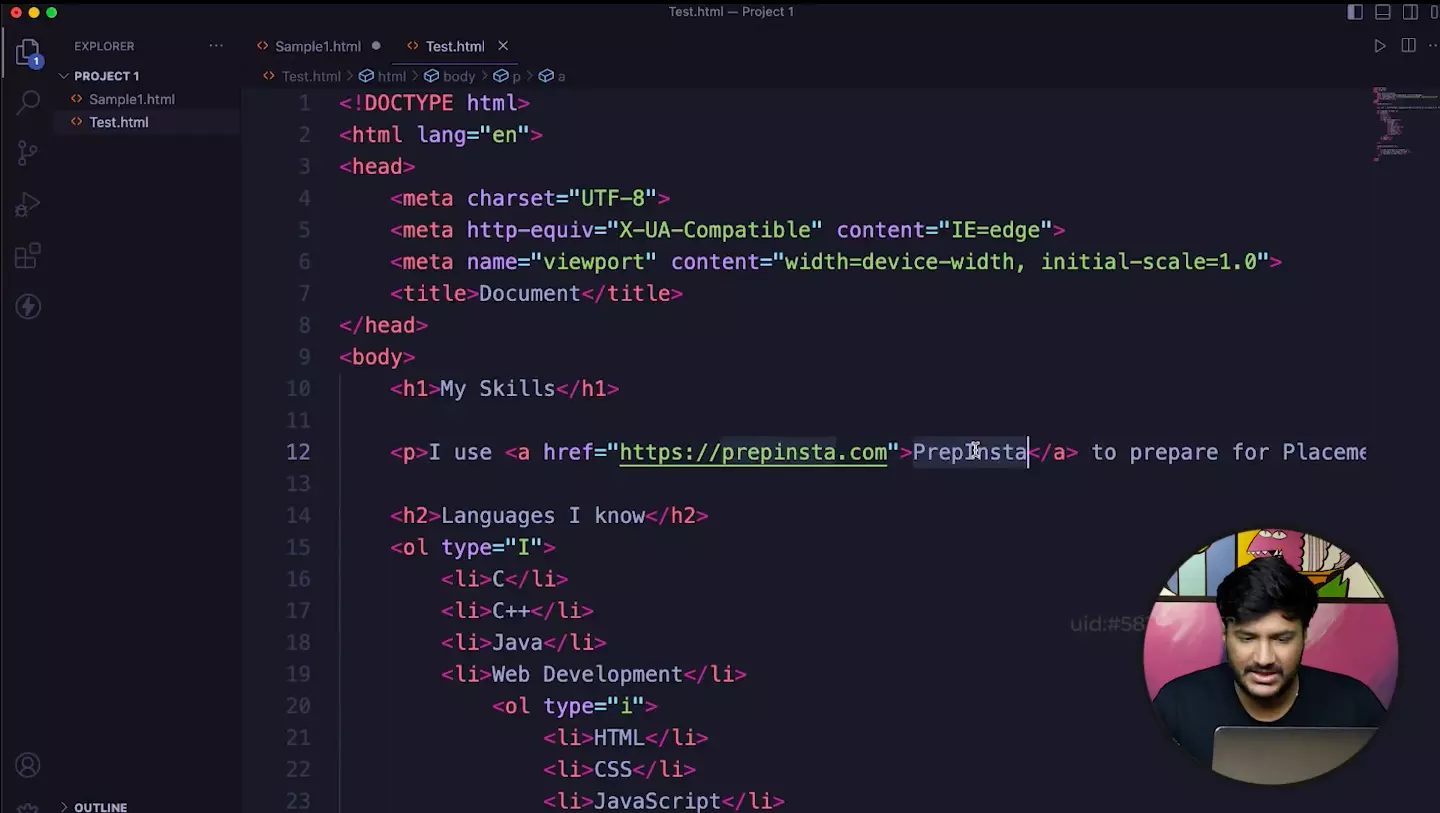1440x813 pixels.
Task: Toggle the secondary side bar visibility
Action: click(1410, 12)
